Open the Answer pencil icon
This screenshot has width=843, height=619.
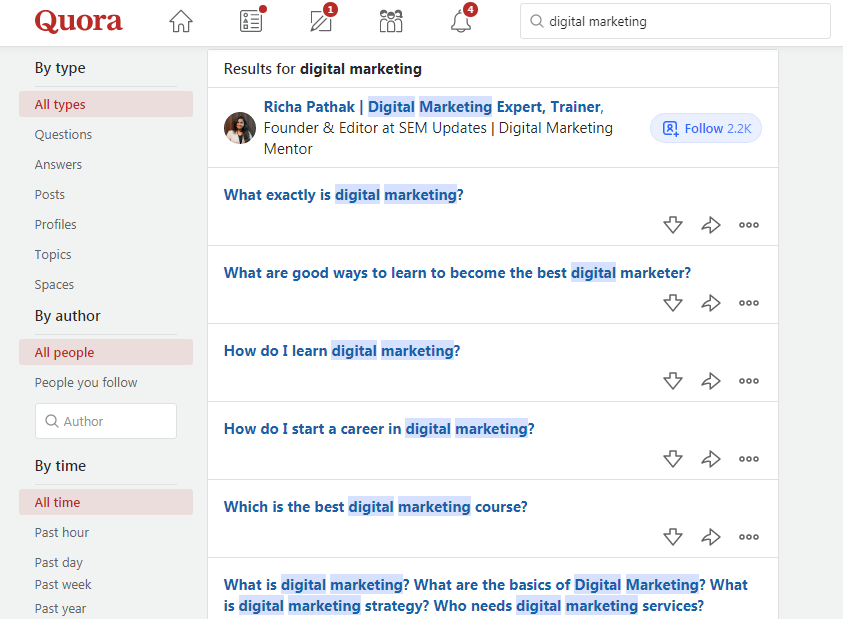click(x=321, y=22)
